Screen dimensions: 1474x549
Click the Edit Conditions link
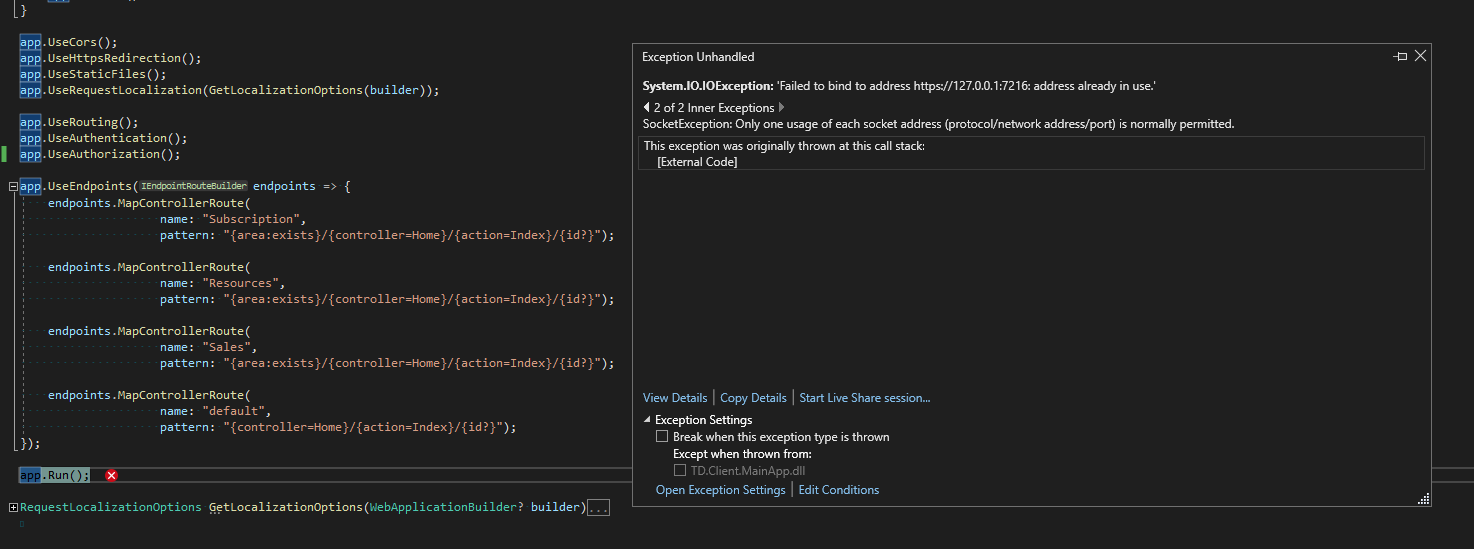pos(839,490)
